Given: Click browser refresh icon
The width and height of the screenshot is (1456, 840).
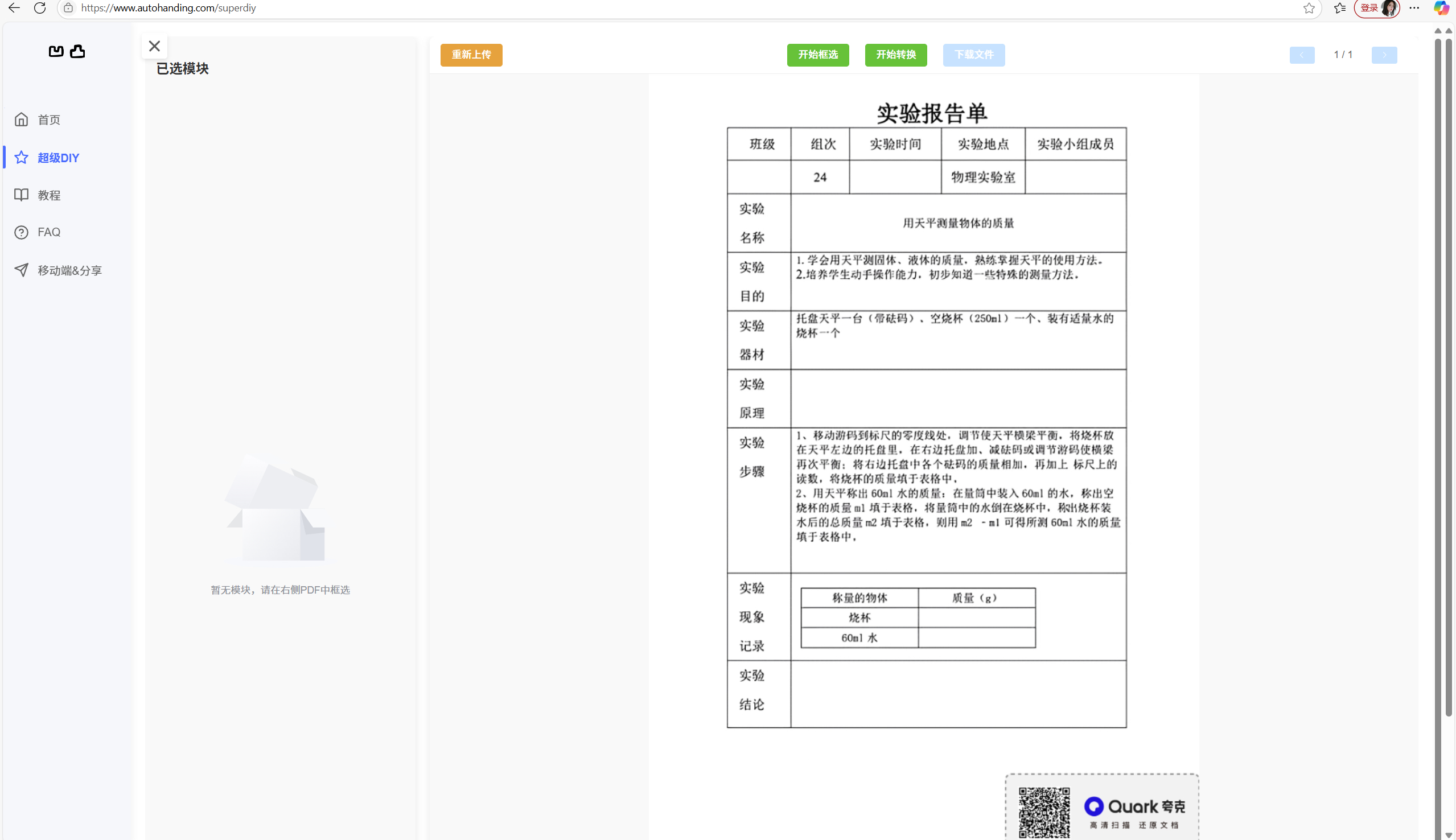Looking at the screenshot, I should pyautogui.click(x=40, y=8).
